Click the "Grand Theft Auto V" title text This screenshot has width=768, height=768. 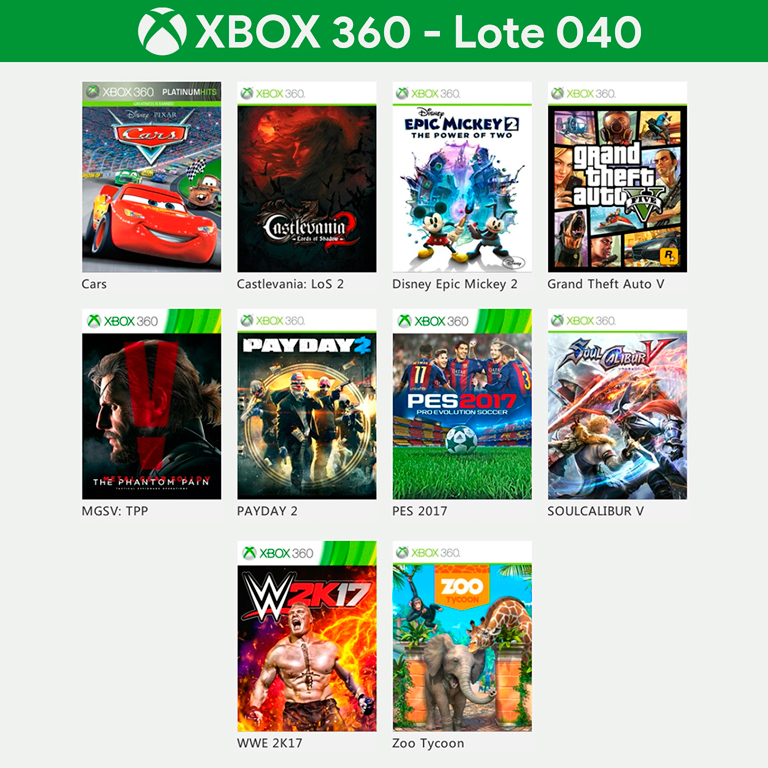(606, 284)
